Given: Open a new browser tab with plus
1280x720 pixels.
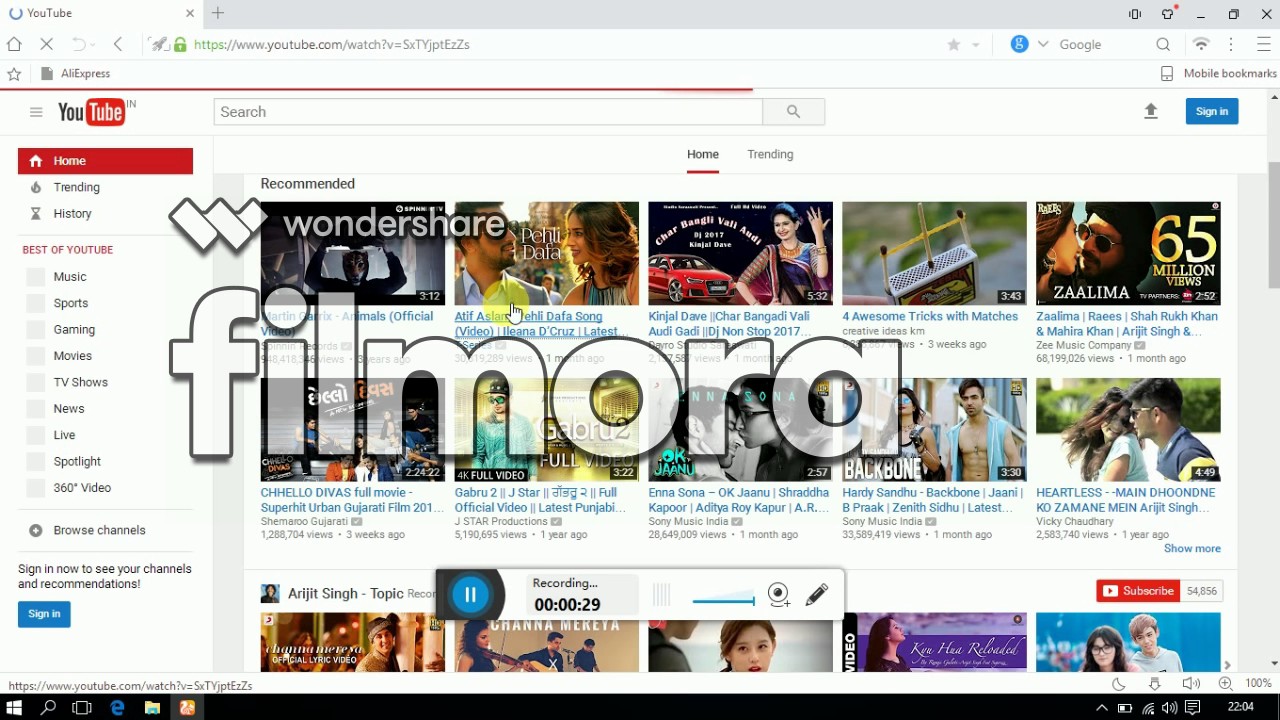Looking at the screenshot, I should click(x=217, y=13).
